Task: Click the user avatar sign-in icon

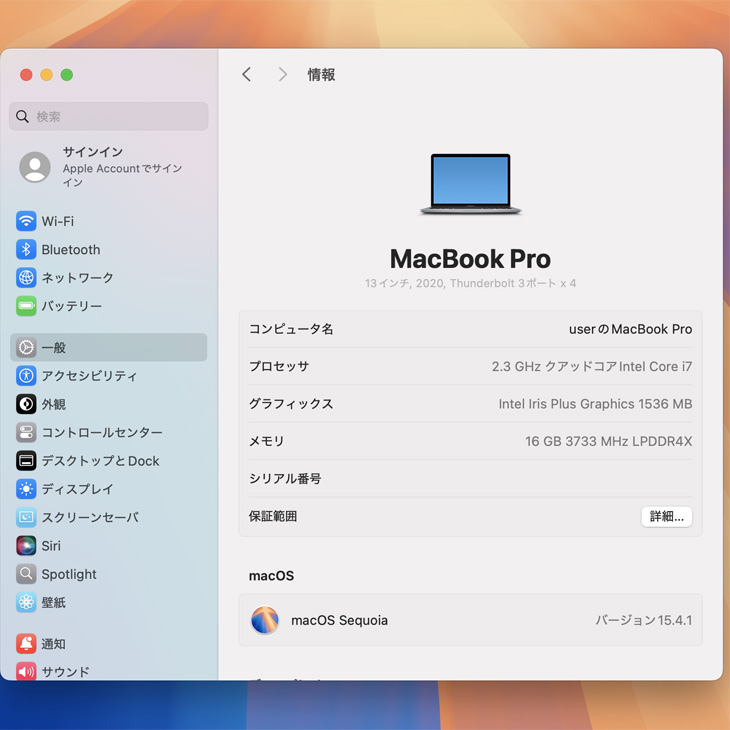Action: 35,167
